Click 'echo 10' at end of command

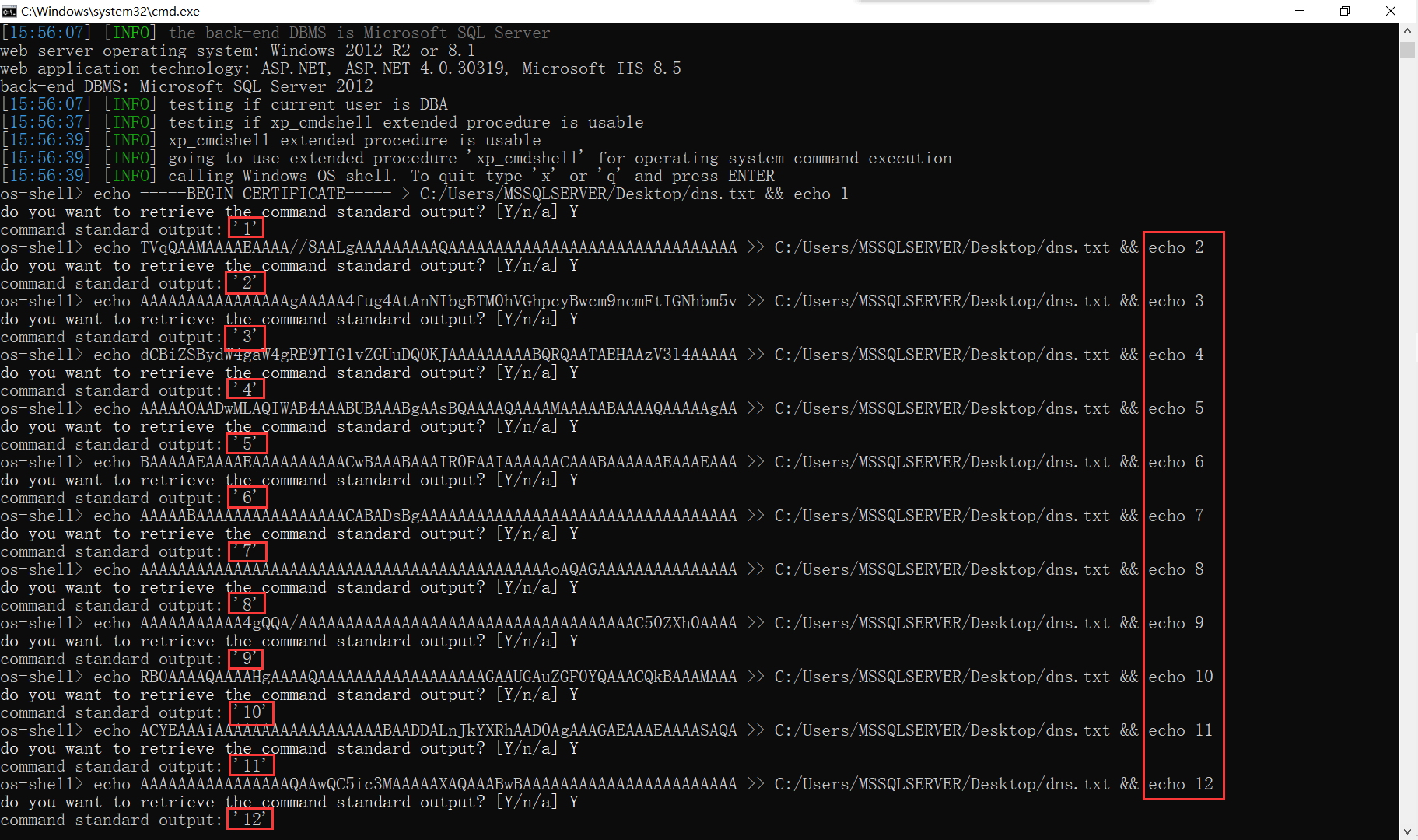(1181, 677)
